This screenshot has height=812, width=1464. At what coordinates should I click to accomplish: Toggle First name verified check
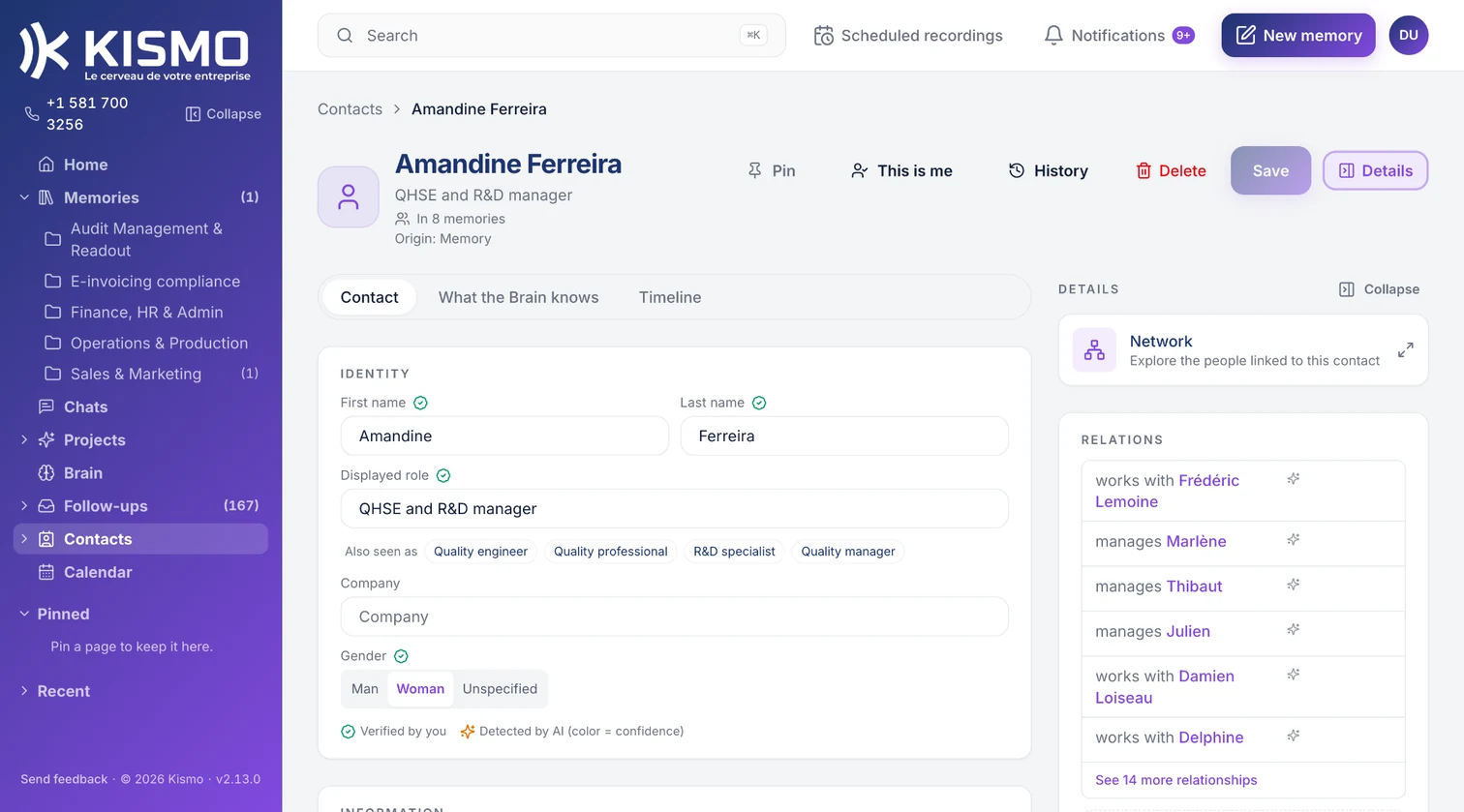420,403
